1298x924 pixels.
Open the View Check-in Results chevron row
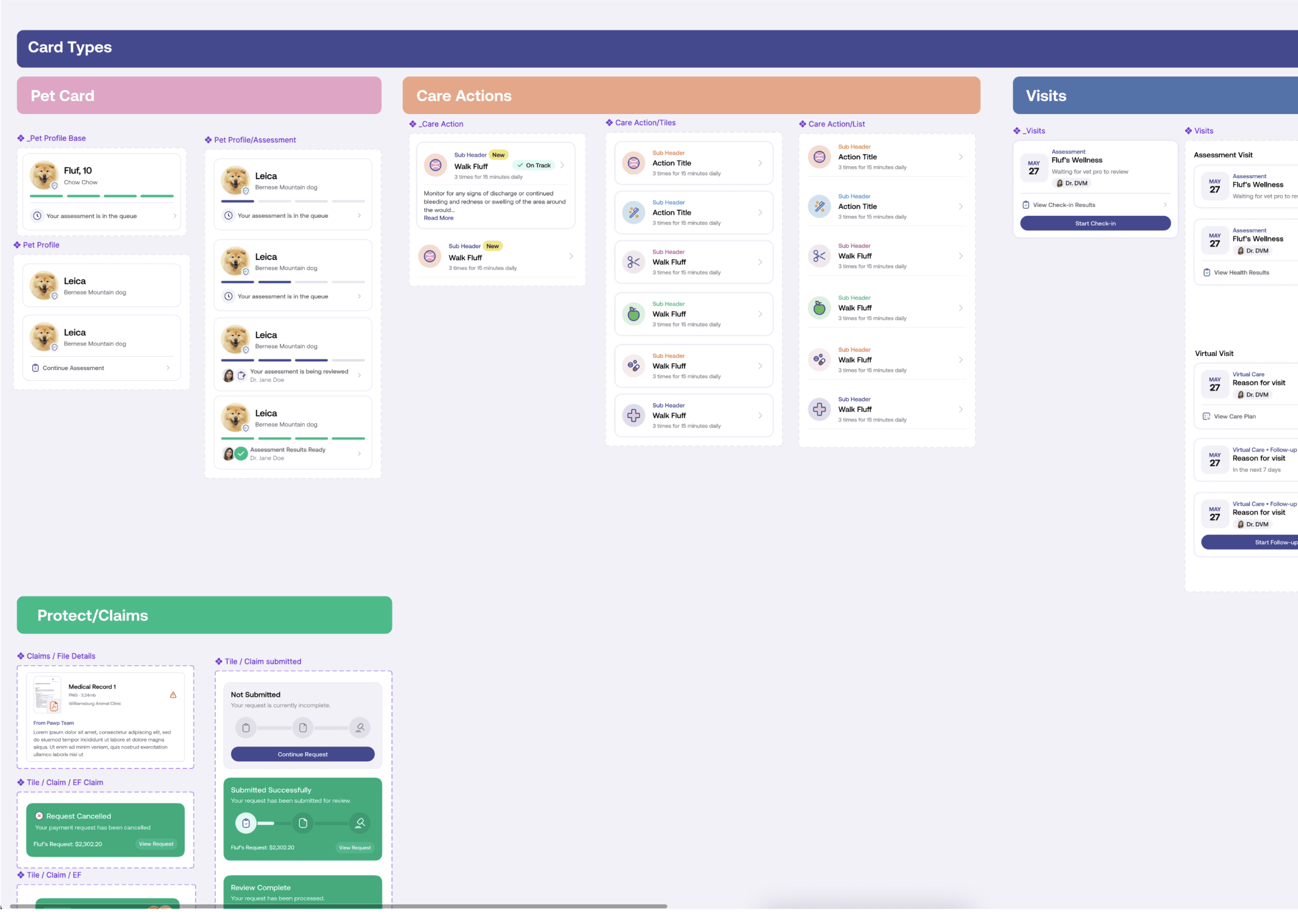tap(1165, 205)
